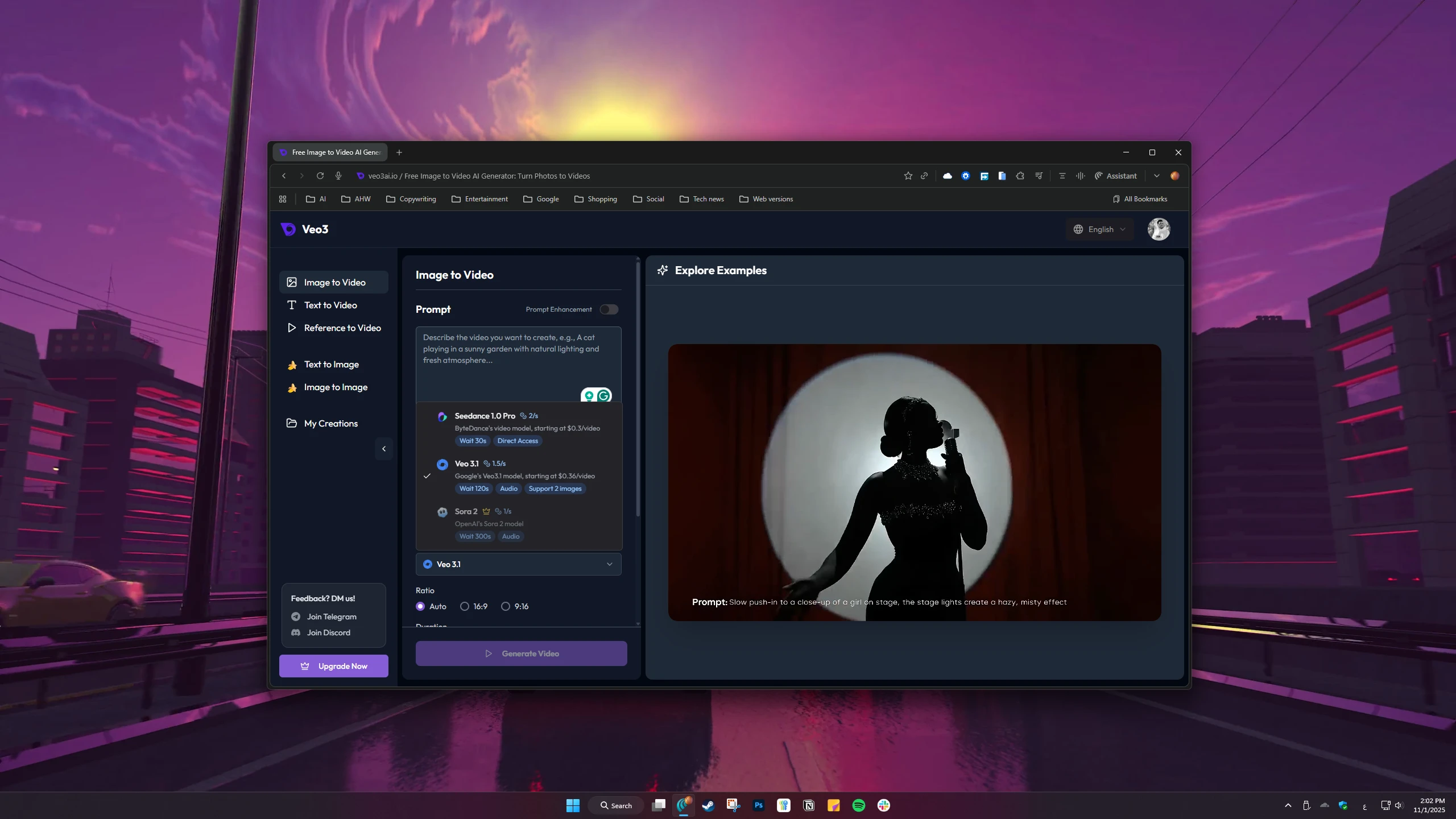Click the user profile avatar
Viewport: 1456px width, 819px height.
click(x=1159, y=229)
